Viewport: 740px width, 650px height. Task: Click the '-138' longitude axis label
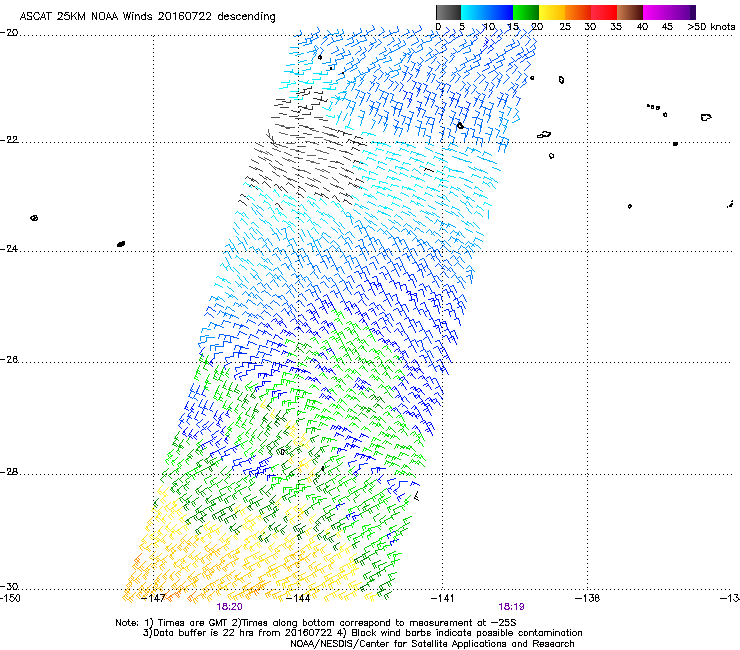[x=587, y=598]
